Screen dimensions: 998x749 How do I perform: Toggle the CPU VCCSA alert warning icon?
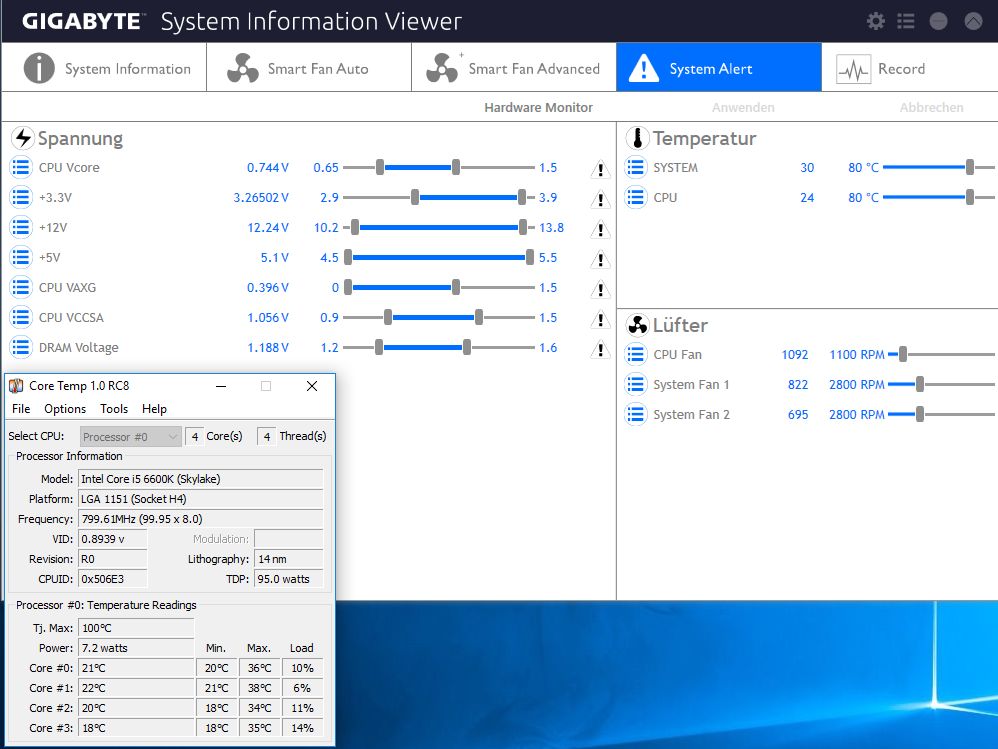pos(600,319)
